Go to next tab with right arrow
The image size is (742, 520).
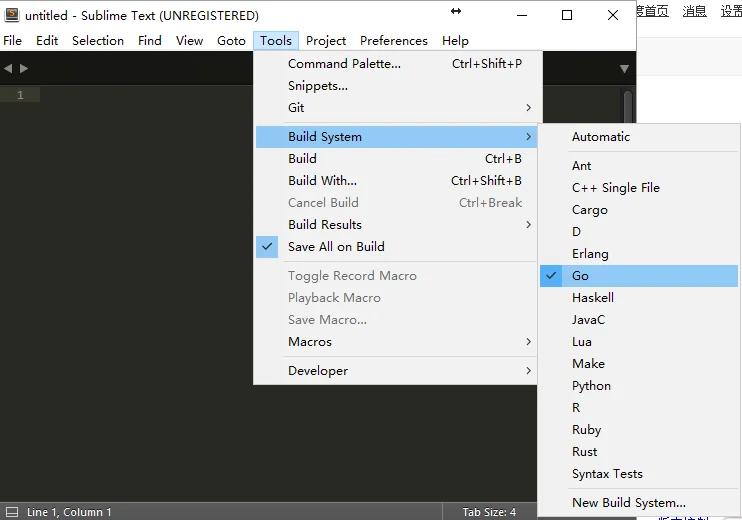(x=24, y=69)
